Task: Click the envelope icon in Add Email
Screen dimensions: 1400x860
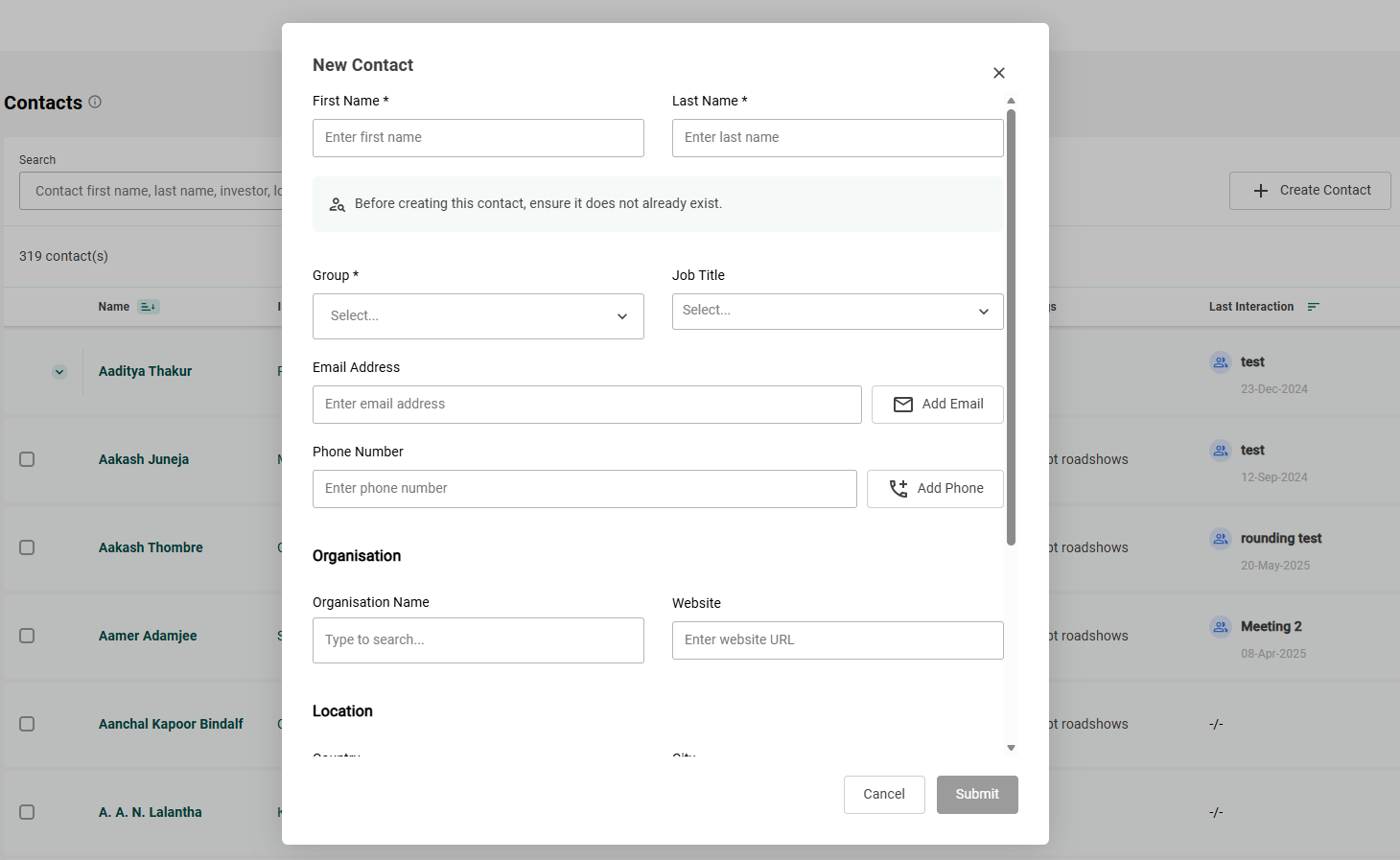Action: (x=902, y=405)
